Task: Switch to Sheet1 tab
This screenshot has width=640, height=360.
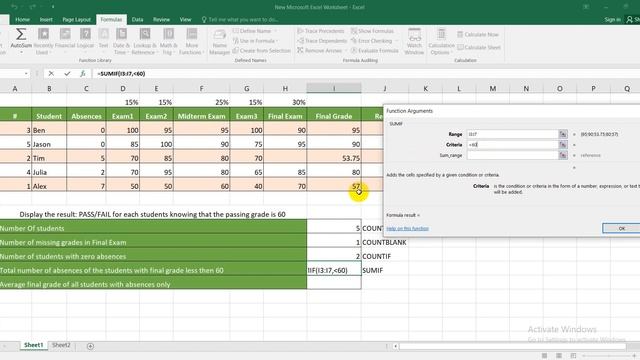Action: click(33, 345)
